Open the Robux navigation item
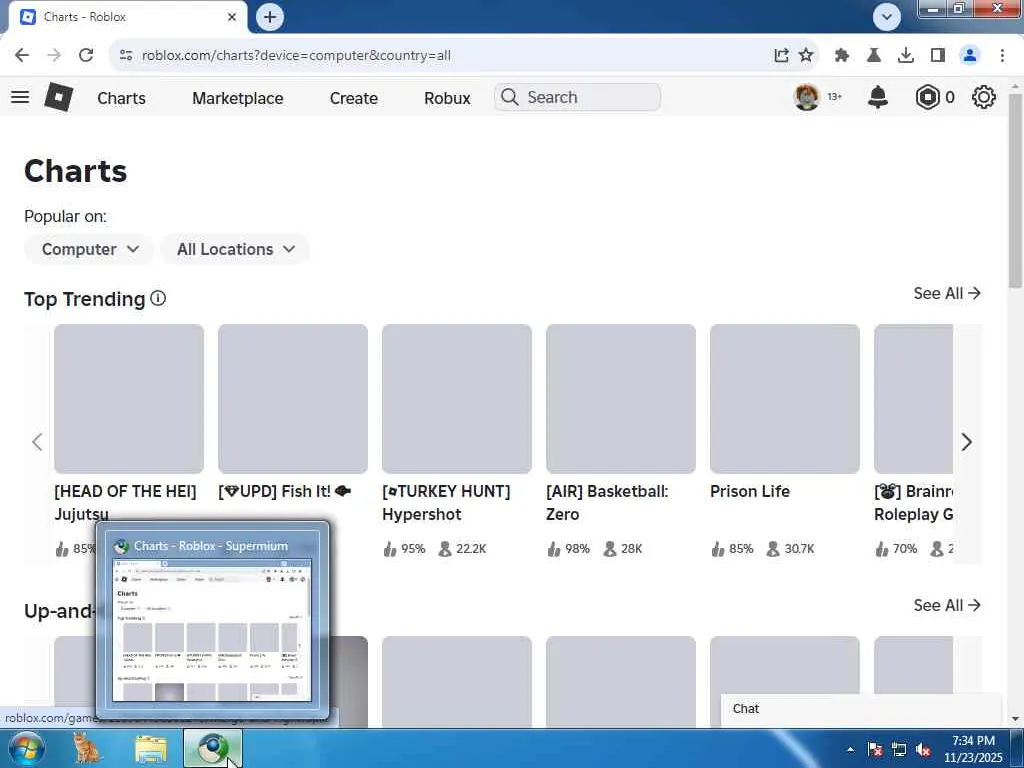The height and width of the screenshot is (768, 1024). 447,98
